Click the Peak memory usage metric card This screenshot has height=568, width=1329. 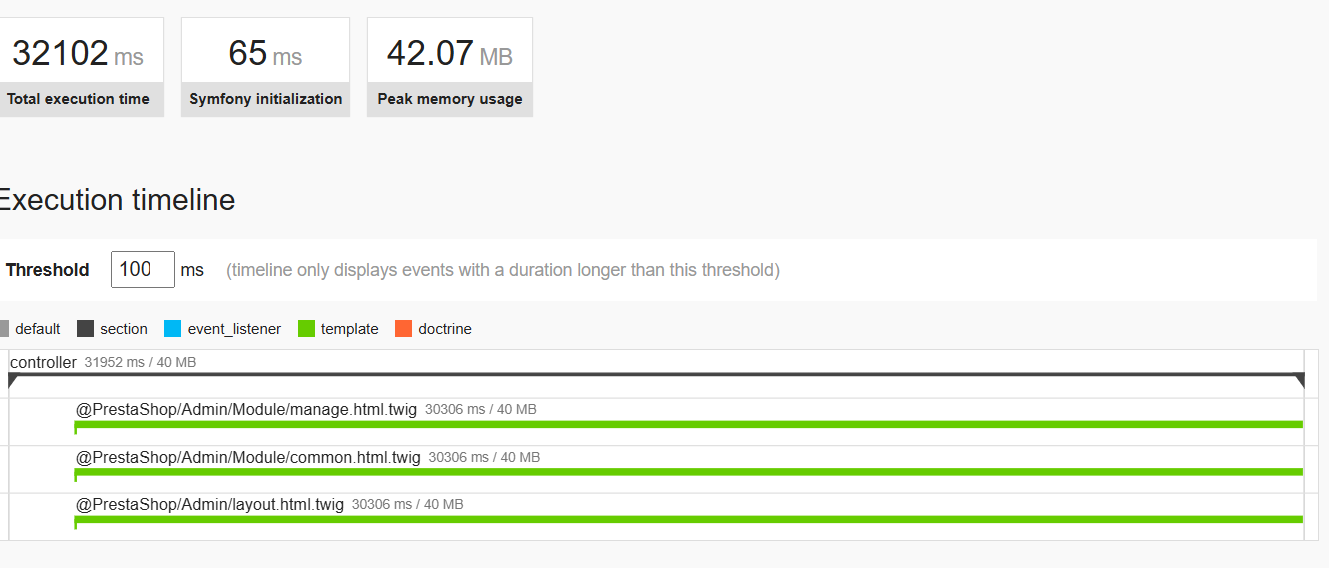[450, 66]
